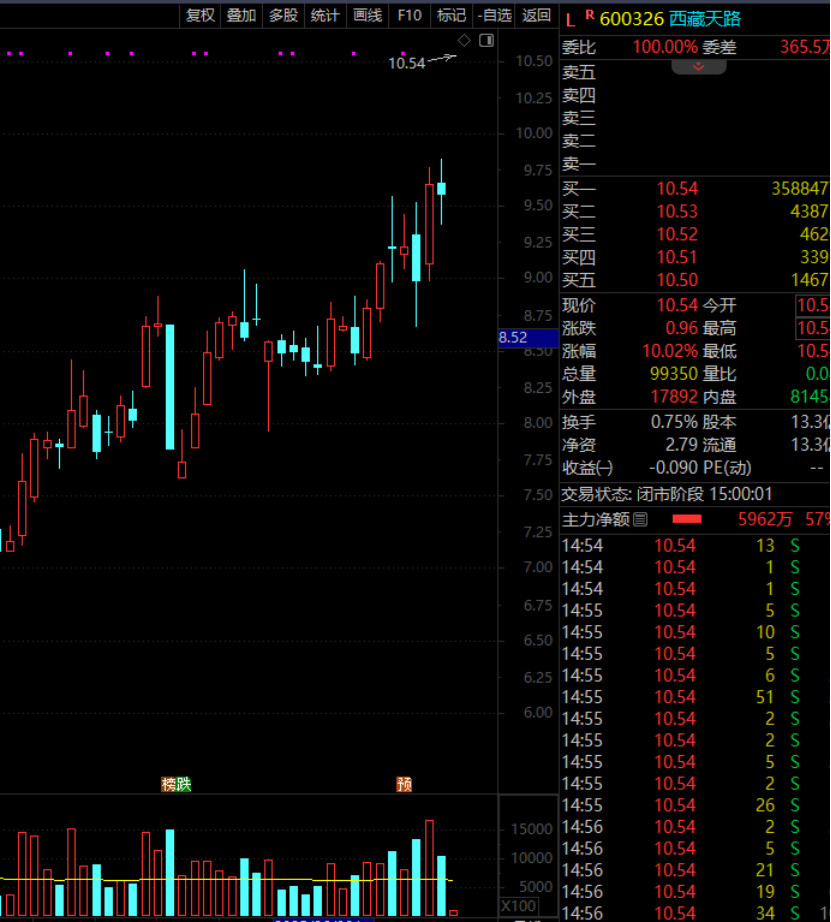The image size is (831, 922).
Task: Select the 买四 bid price 10.51
Action: click(677, 257)
